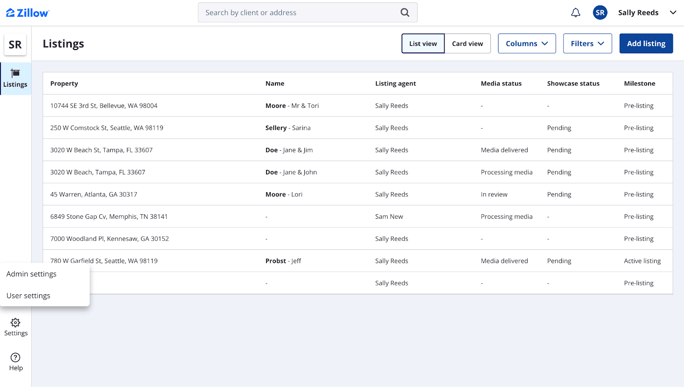Screen dimensions: 684x387
Task: Open the Listings sidebar item
Action: pyautogui.click(x=15, y=79)
